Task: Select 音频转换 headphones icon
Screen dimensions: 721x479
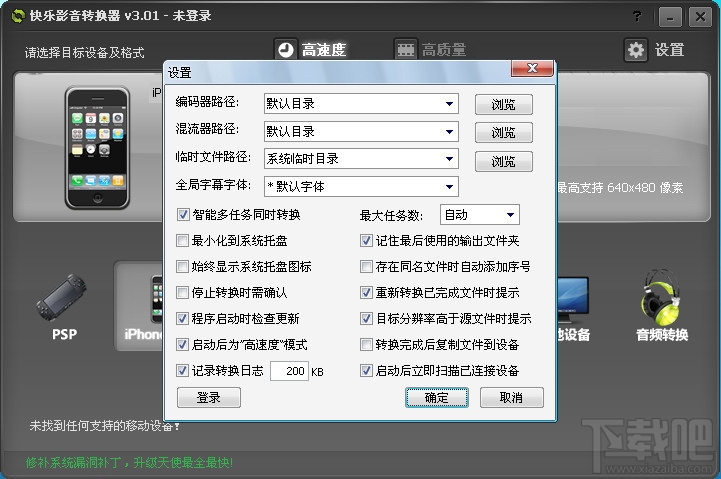Action: pos(662,305)
